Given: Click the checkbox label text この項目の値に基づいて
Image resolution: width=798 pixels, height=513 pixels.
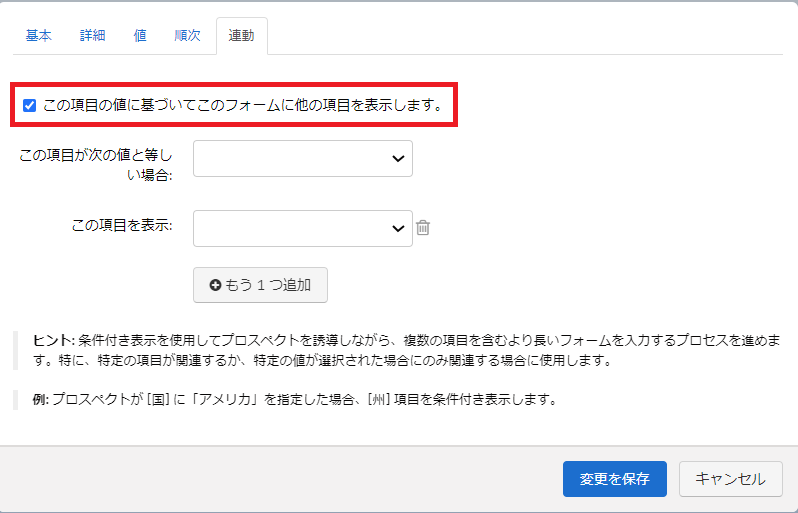Looking at the screenshot, I should [x=120, y=105].
